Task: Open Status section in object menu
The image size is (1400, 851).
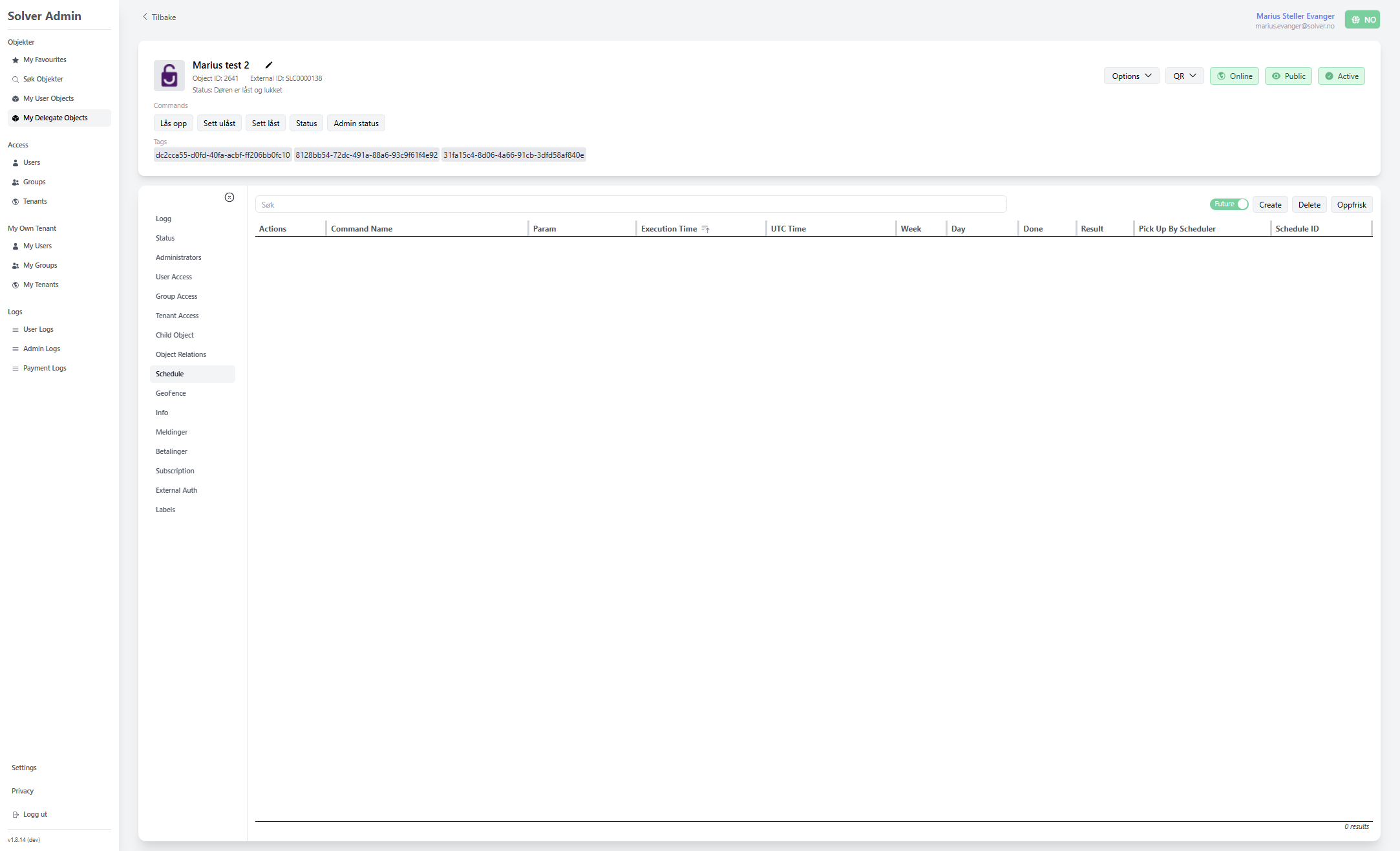Action: point(193,238)
